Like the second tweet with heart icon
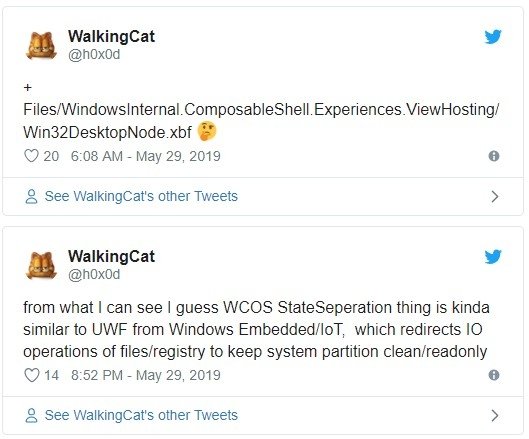This screenshot has width=529, height=439. [x=31, y=375]
